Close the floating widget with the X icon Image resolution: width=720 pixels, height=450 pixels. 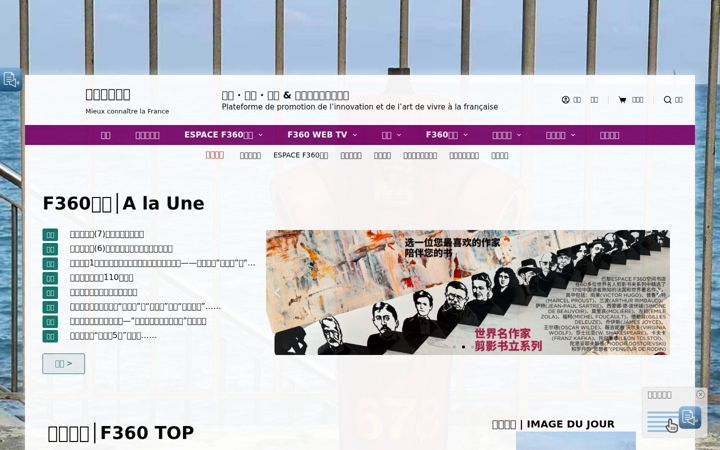pyautogui.click(x=700, y=394)
